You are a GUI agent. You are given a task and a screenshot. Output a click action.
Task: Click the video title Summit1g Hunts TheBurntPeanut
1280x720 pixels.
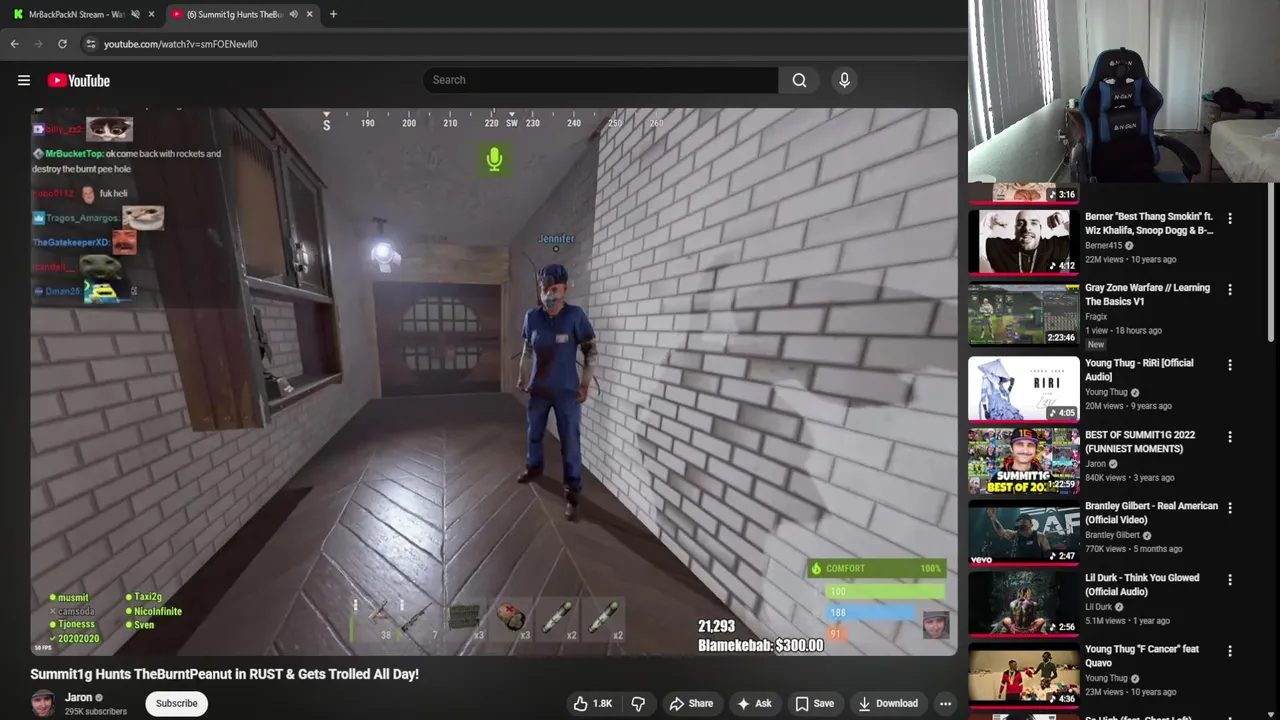coord(224,674)
